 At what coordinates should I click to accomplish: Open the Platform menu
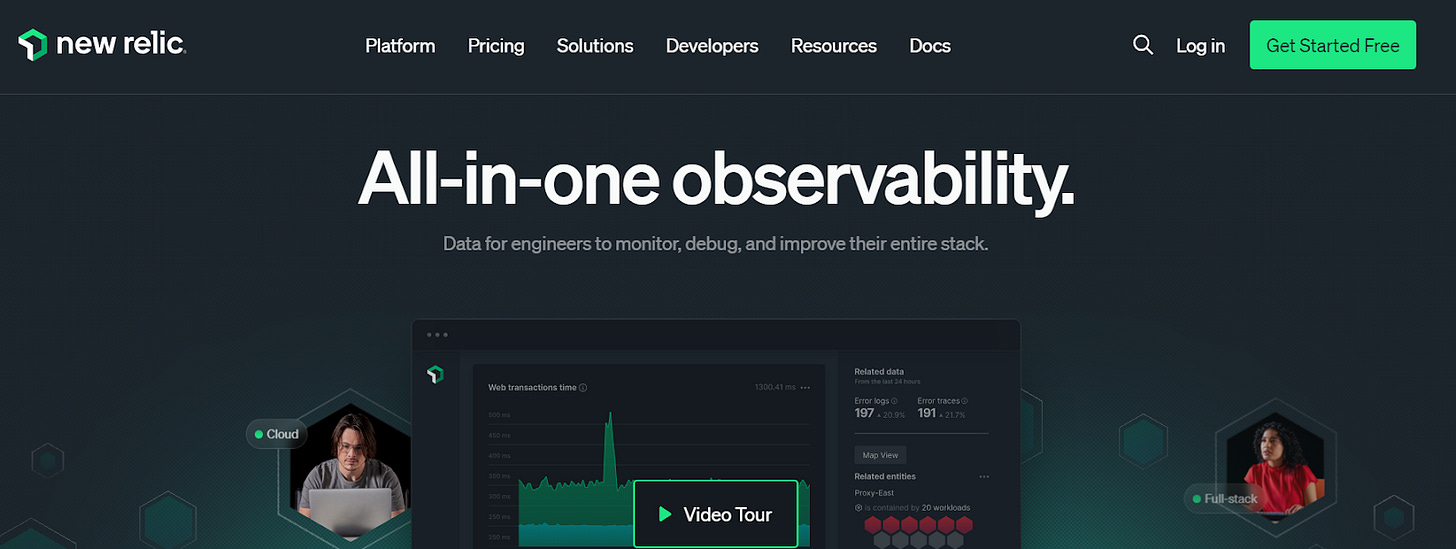(x=400, y=46)
